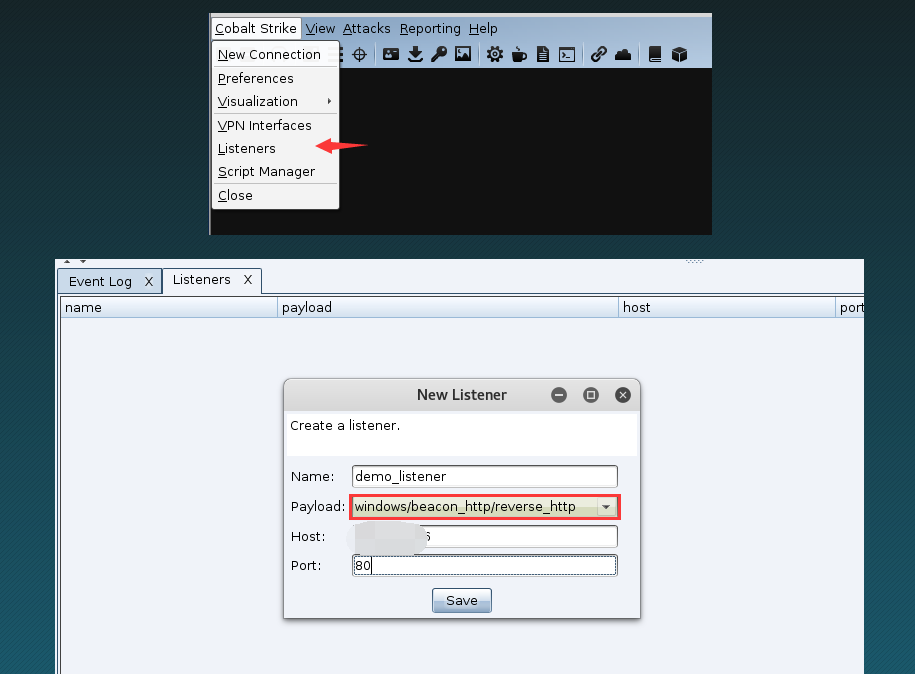Click the Host input field

(x=485, y=536)
